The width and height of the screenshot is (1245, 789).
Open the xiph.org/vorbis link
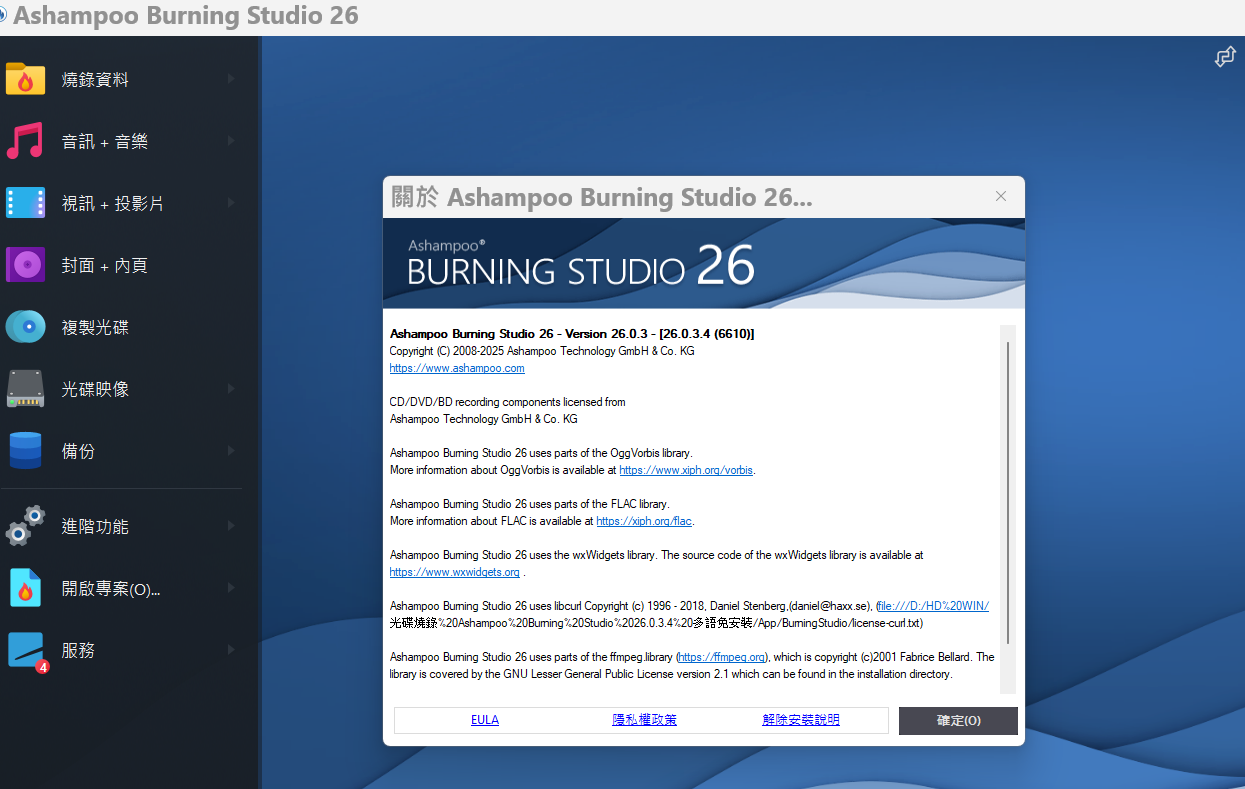(686, 470)
